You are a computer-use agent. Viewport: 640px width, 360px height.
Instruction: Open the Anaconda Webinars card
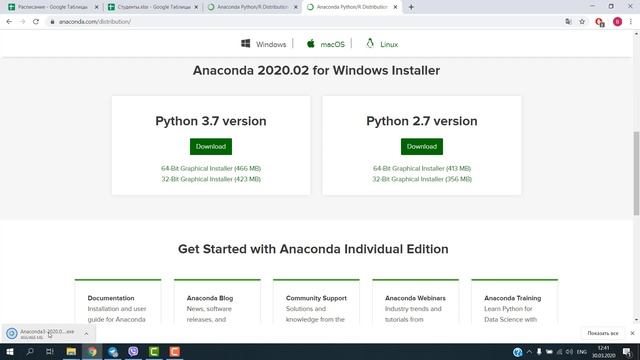[x=416, y=302]
